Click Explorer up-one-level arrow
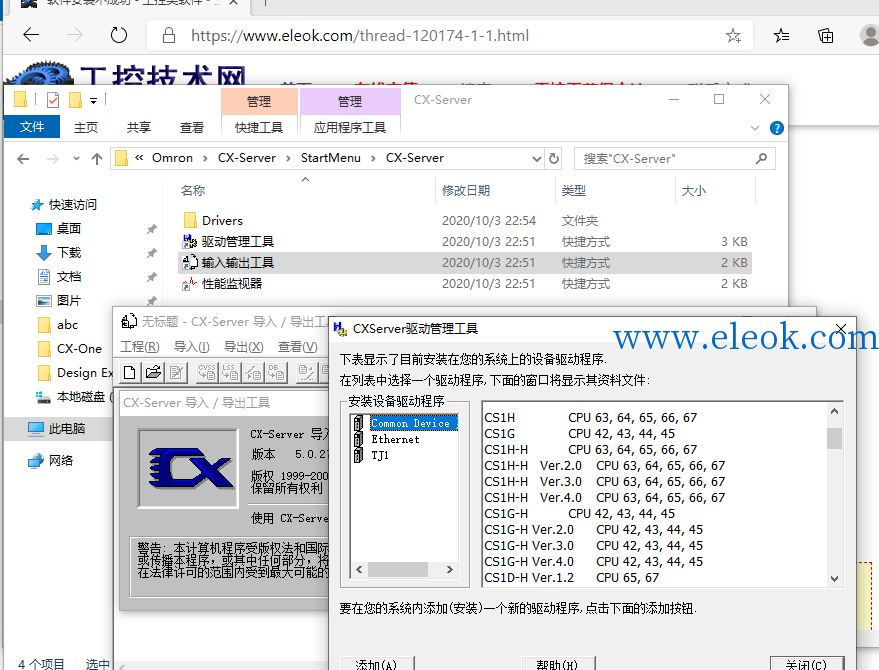879x670 pixels. point(96,159)
